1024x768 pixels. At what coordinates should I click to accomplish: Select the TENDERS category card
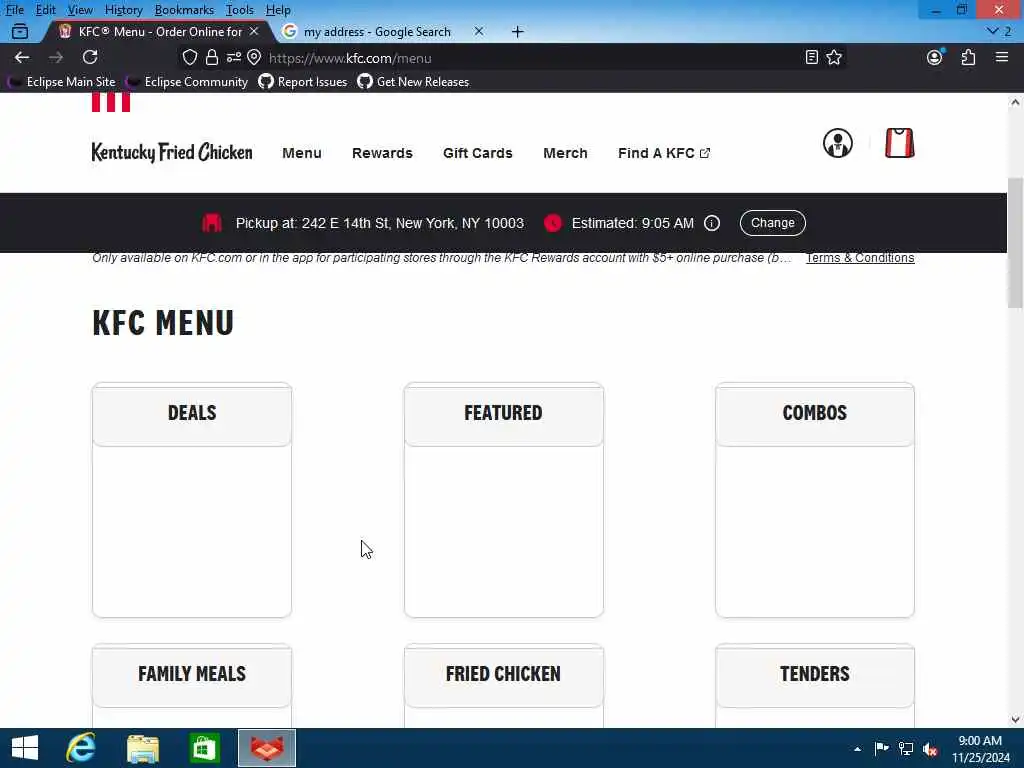tap(814, 685)
